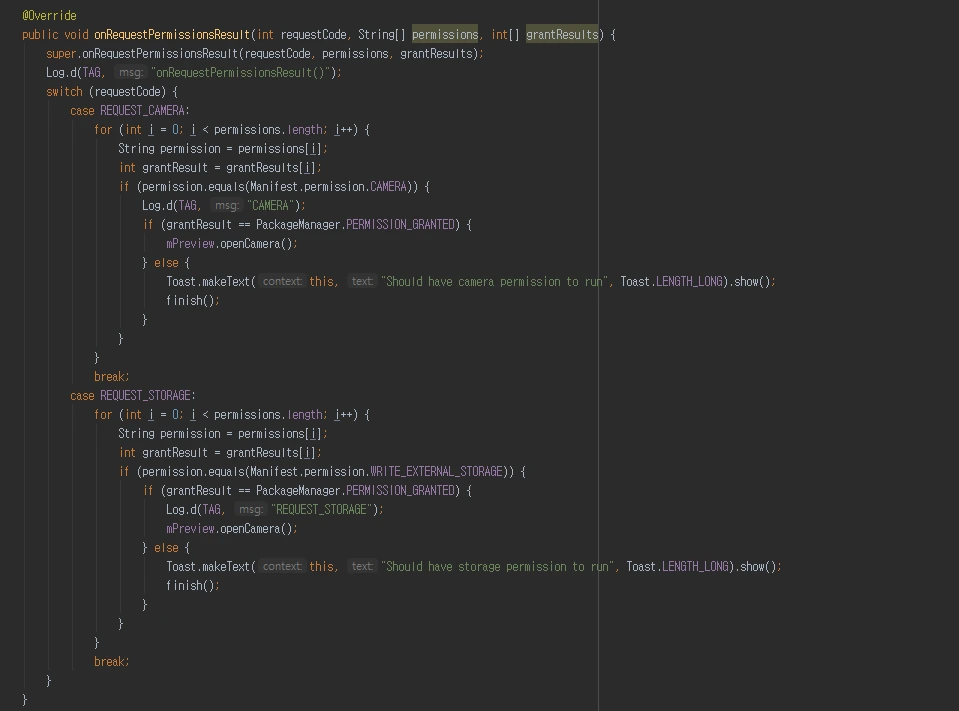Click the "Should have camera permission to run" string
Viewport: 959px width, 711px height.
(494, 281)
